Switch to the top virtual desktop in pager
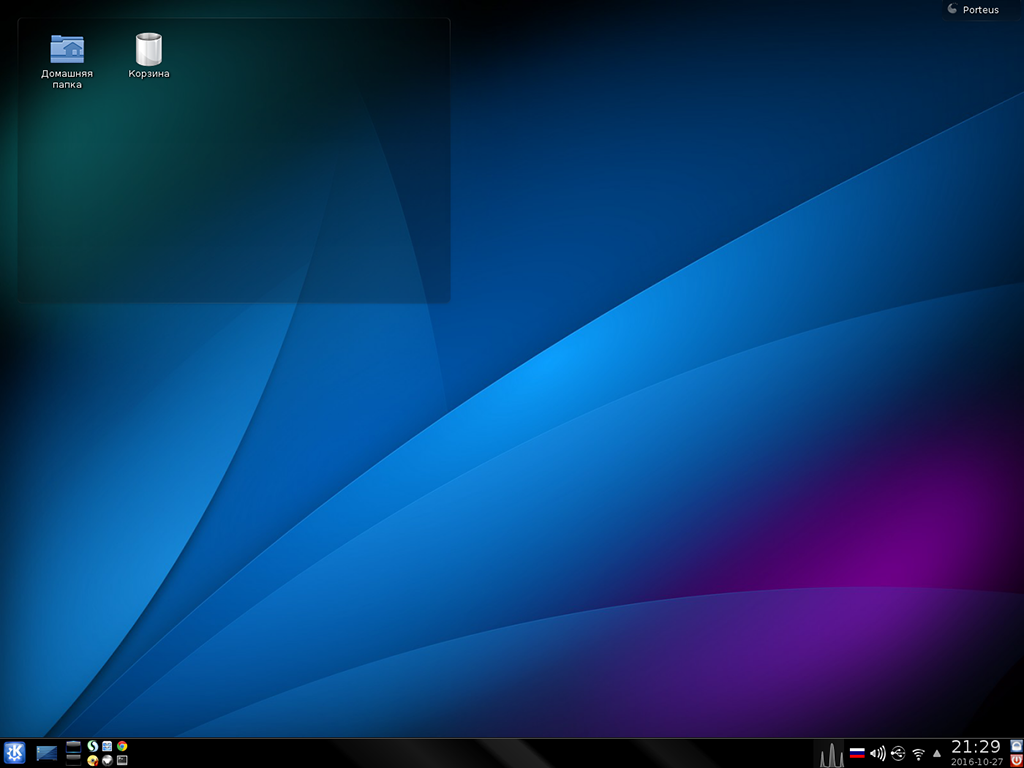1024x768 pixels. click(73, 746)
